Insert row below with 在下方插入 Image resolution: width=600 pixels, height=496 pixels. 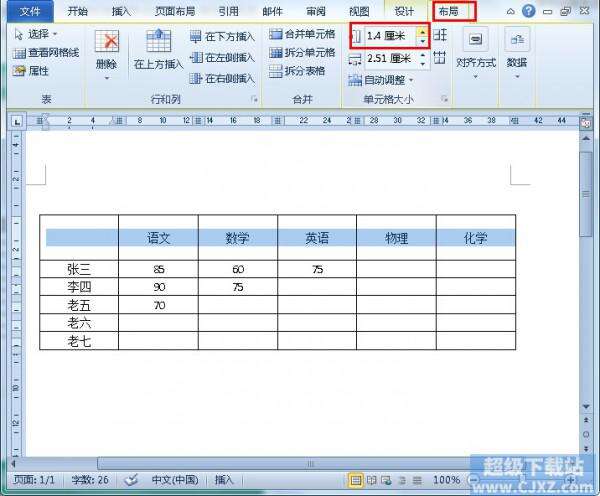(222, 37)
